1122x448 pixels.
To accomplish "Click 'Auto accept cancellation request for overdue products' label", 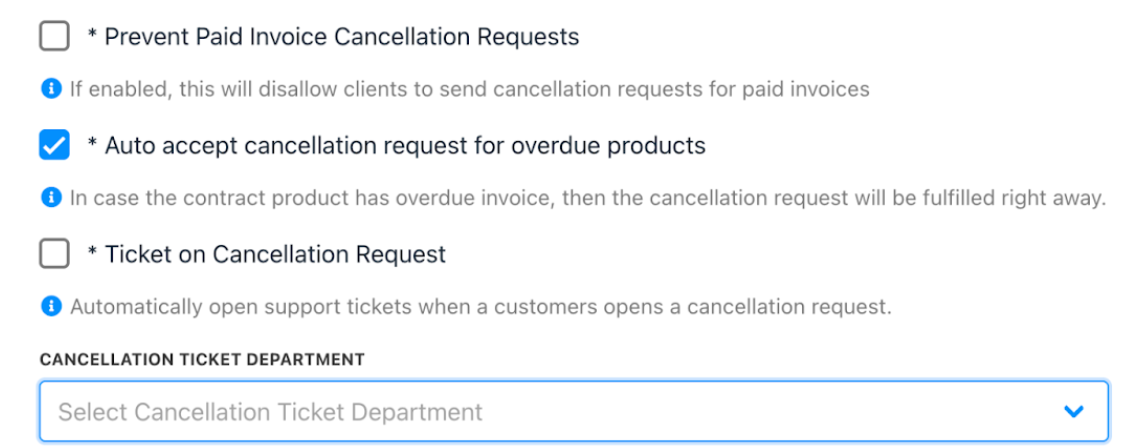I will pos(405,145).
